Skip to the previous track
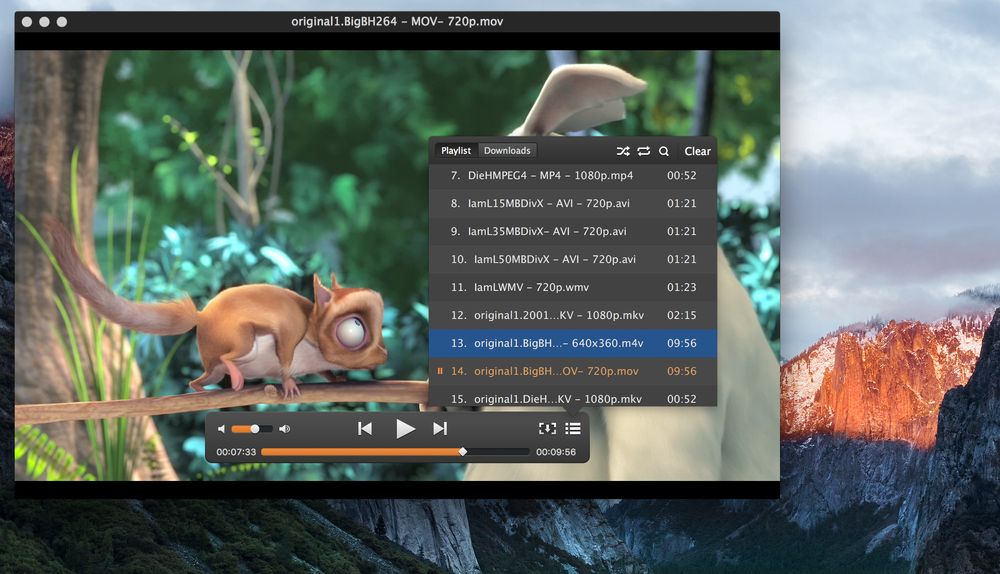Screen dimensions: 1000x574 [x=365, y=429]
